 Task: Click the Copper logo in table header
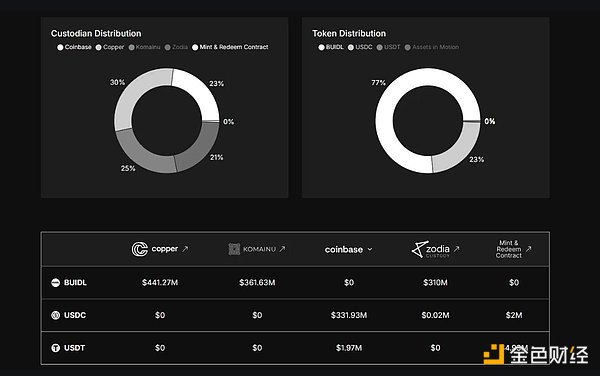155,249
